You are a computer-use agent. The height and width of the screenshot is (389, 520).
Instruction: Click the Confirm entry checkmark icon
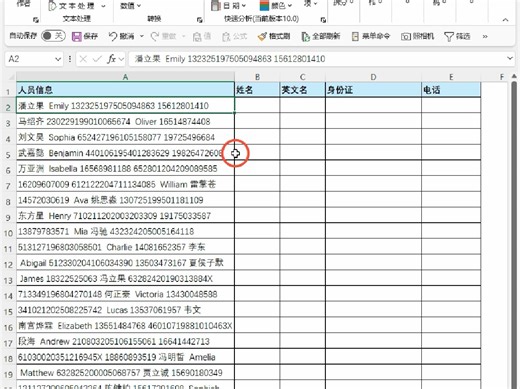pos(97,59)
